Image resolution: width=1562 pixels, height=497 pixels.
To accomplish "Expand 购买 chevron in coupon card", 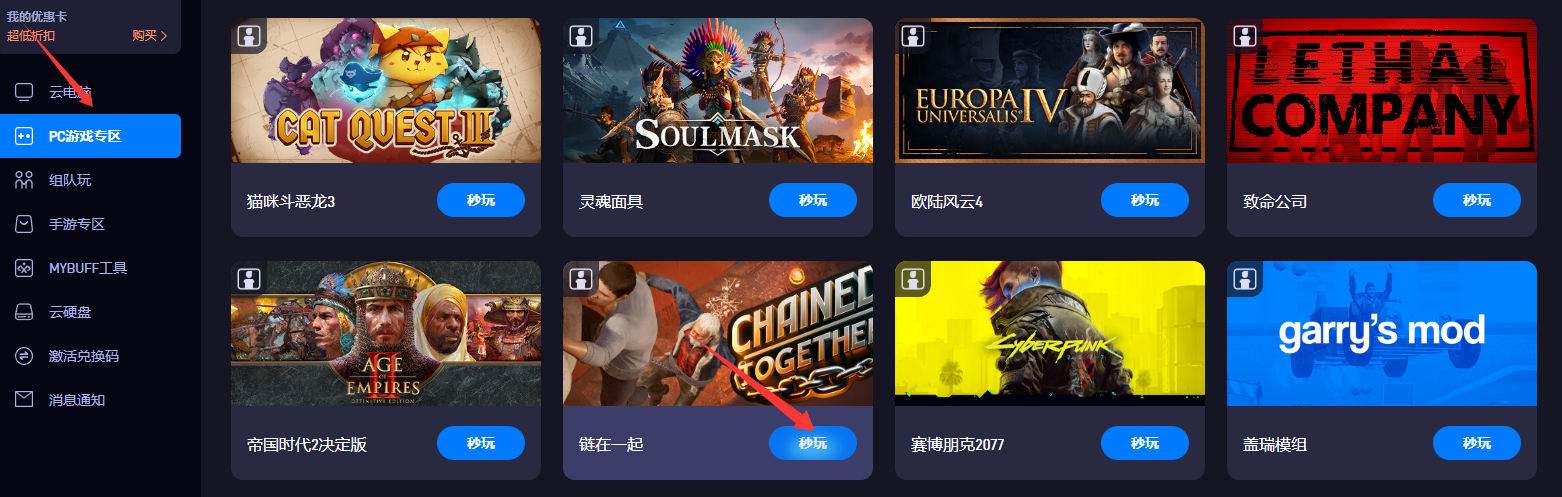I will (164, 36).
